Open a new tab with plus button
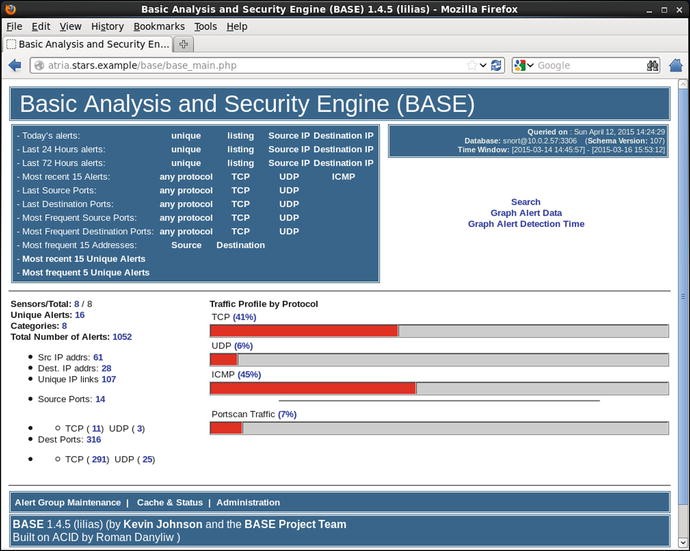The image size is (690, 551). (x=184, y=44)
